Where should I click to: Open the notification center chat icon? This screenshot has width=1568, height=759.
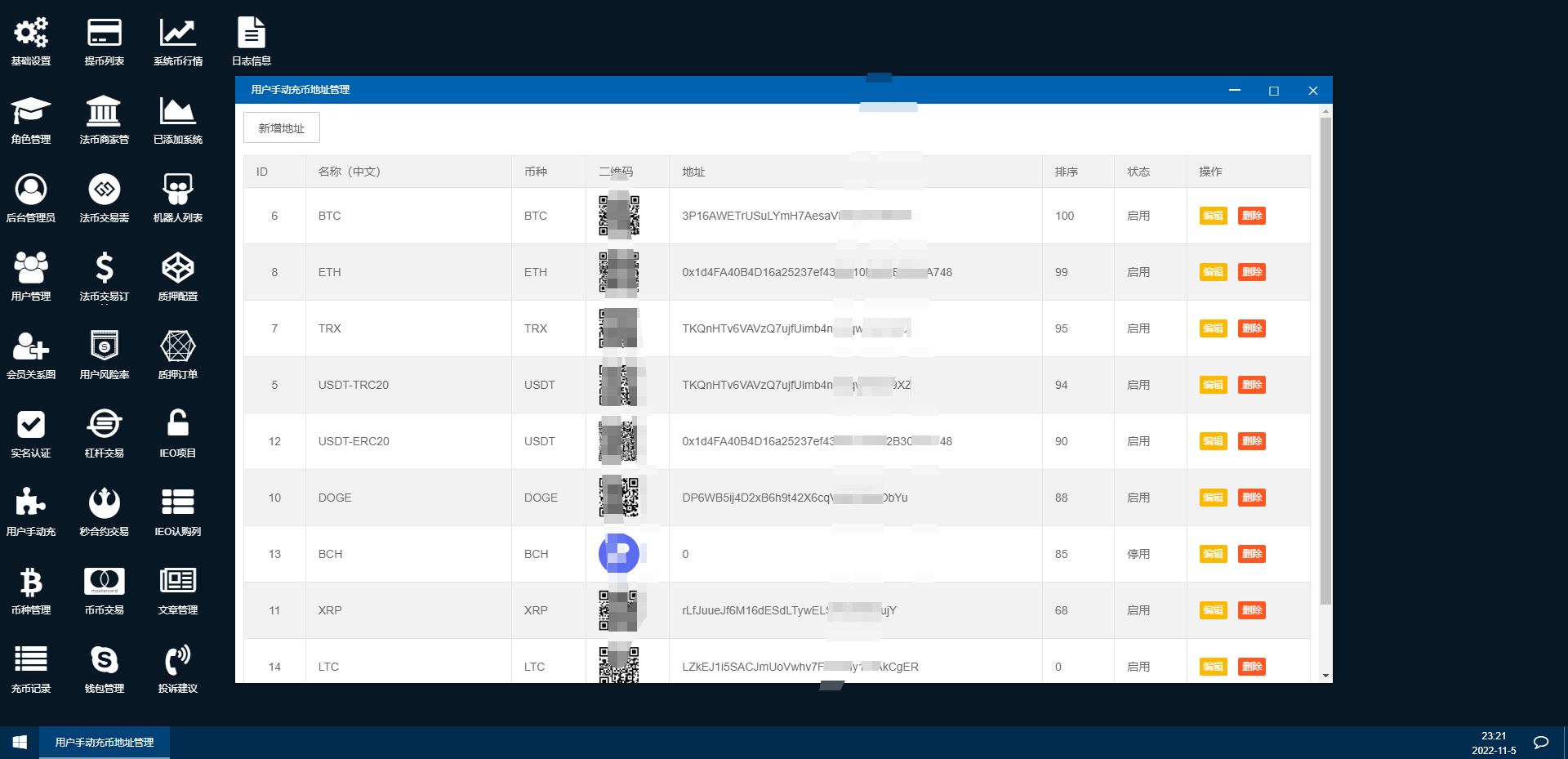point(1541,743)
